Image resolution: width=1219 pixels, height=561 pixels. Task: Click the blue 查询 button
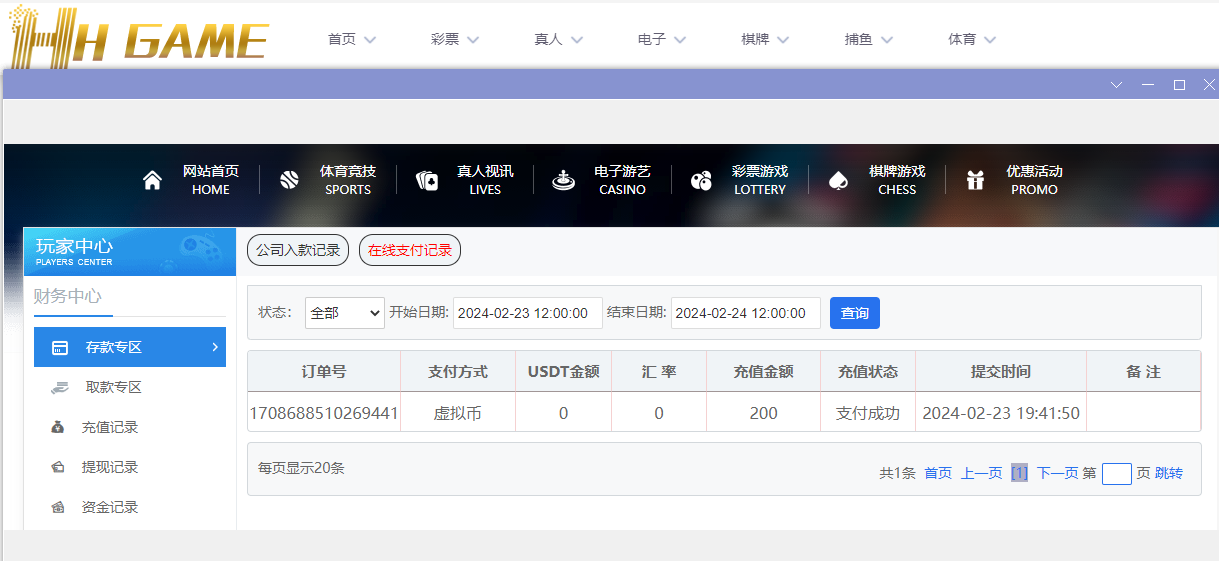pyautogui.click(x=854, y=313)
